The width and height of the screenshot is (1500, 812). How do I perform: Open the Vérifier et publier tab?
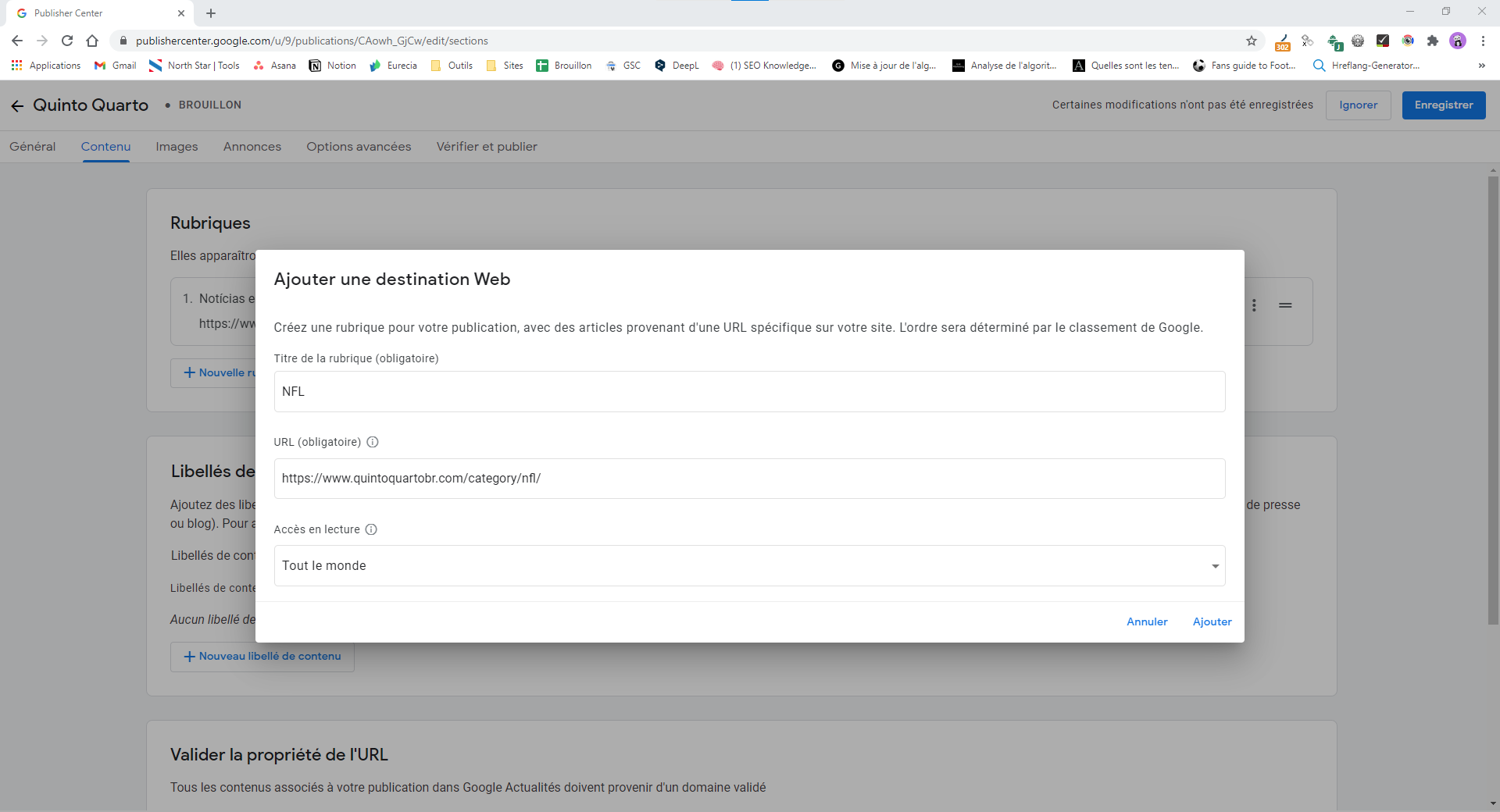(x=486, y=147)
